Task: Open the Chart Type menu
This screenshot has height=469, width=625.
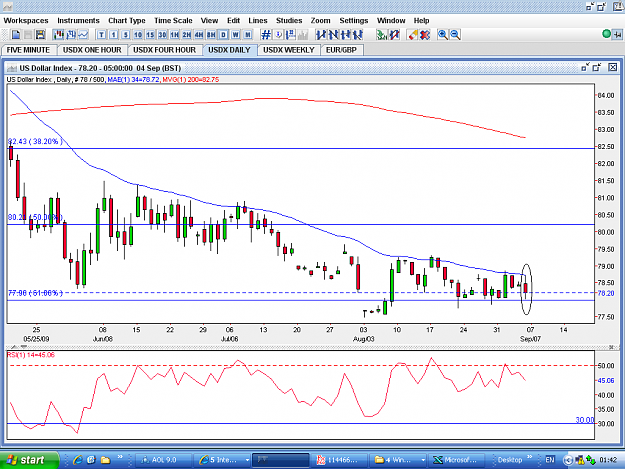Action: pyautogui.click(x=127, y=21)
